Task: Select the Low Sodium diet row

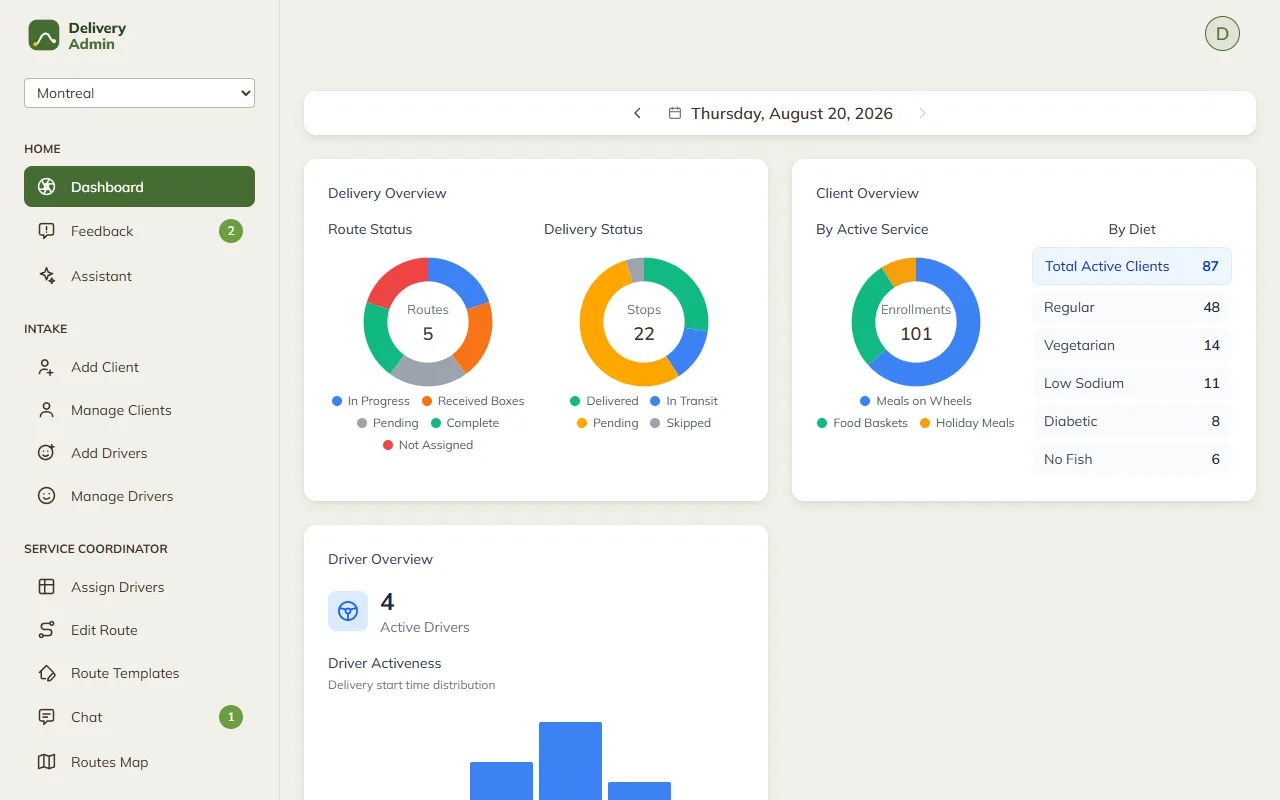Action: tap(1132, 383)
